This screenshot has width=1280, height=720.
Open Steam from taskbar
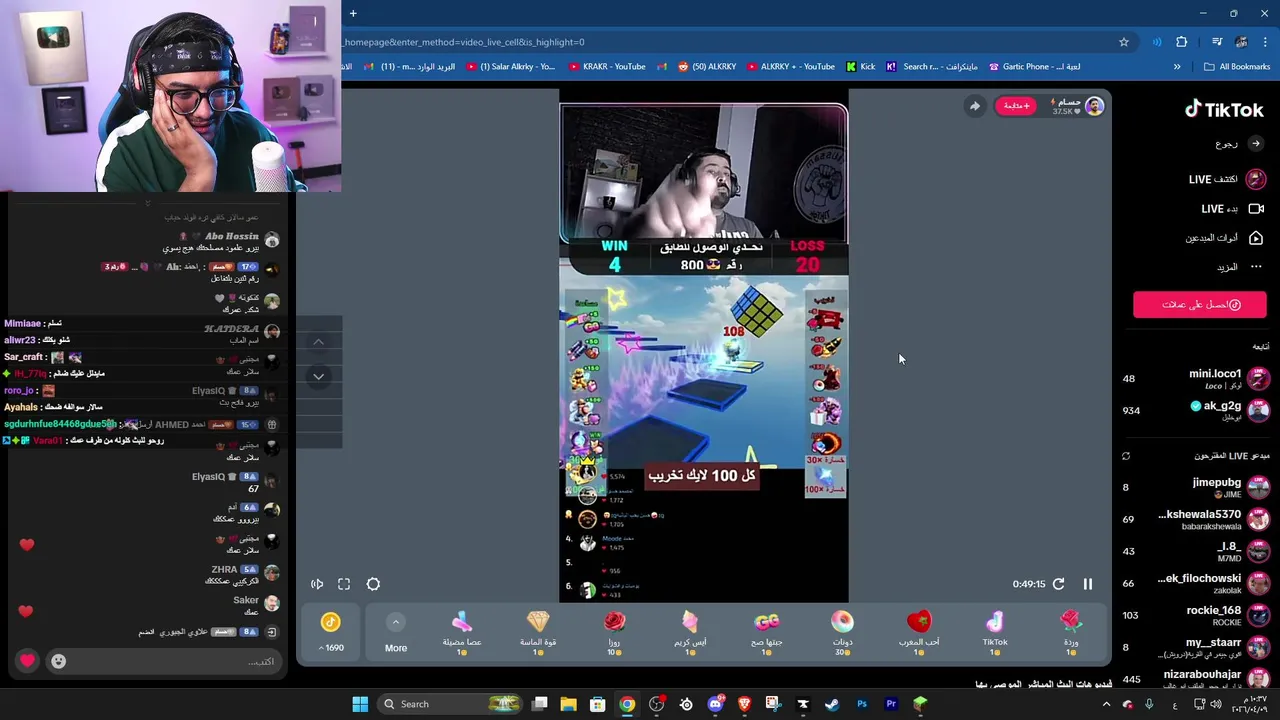(x=832, y=704)
